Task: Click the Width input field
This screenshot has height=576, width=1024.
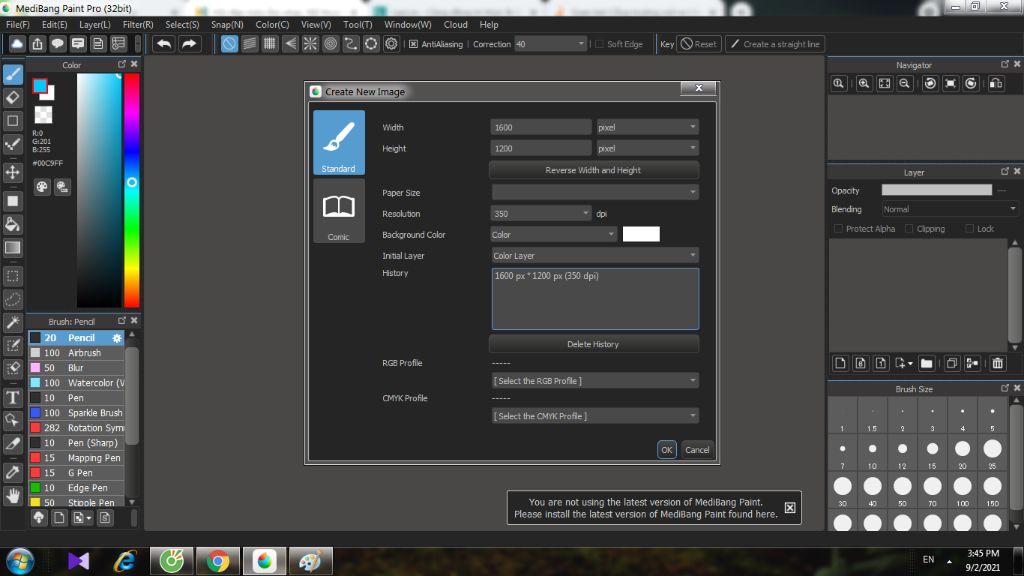Action: (x=541, y=127)
